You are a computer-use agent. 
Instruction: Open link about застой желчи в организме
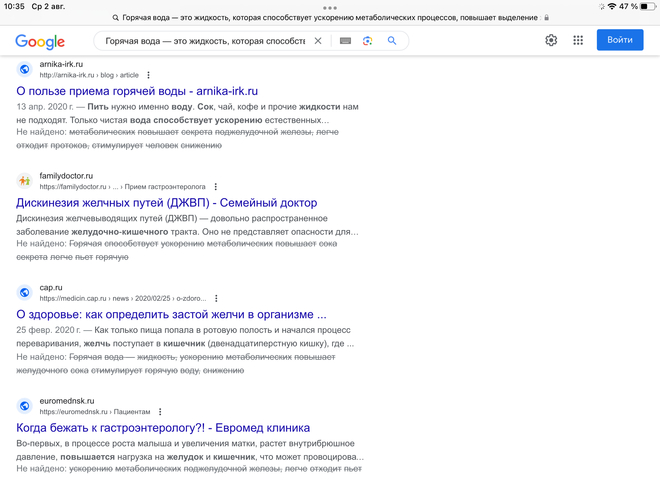(x=171, y=314)
